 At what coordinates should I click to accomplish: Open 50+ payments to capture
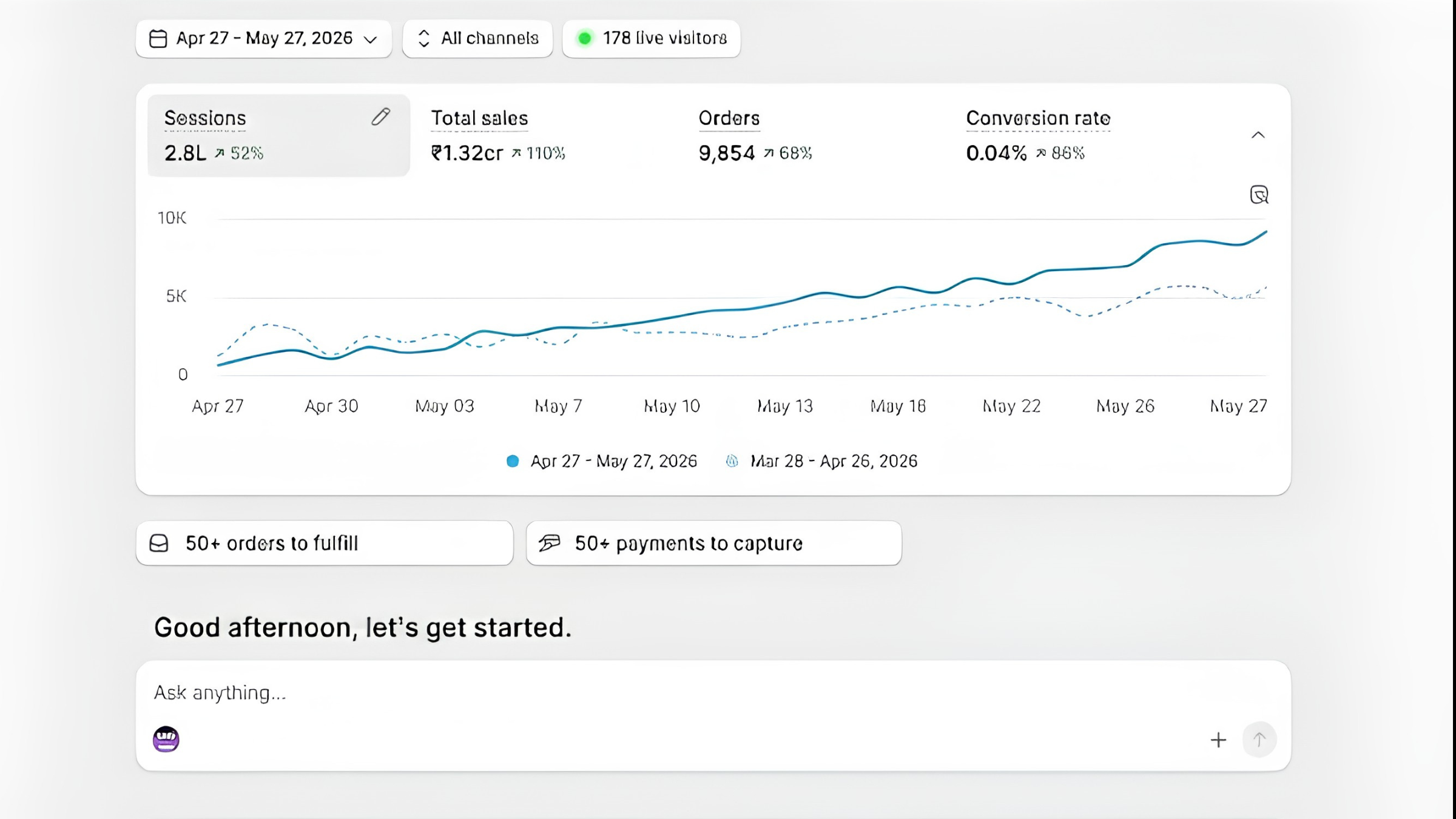[714, 543]
